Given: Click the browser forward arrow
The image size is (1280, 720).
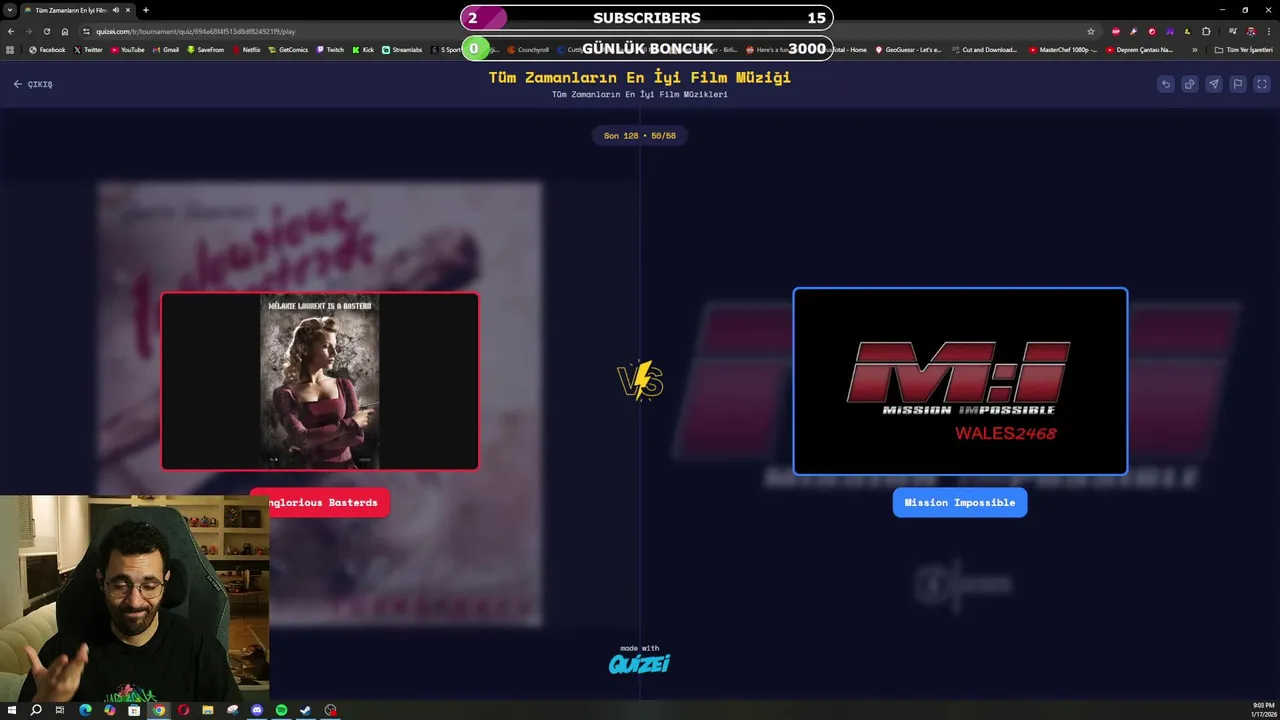Looking at the screenshot, I should pyautogui.click(x=28, y=31).
